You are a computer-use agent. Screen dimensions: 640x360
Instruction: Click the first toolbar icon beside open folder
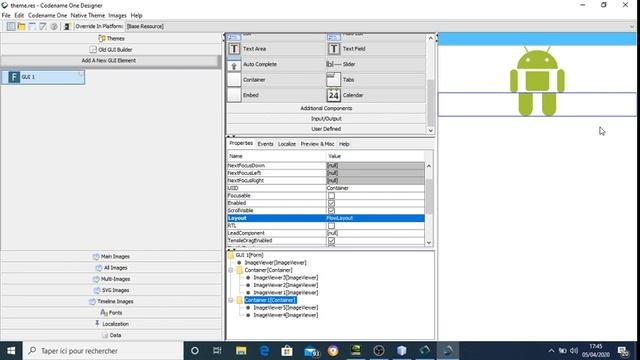click(x=11, y=27)
